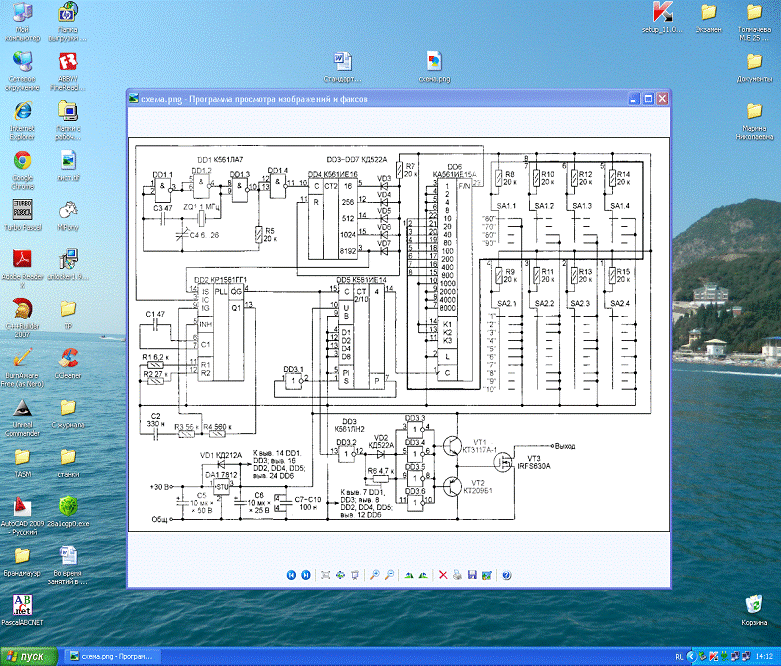Delete the image with the red X icon
Screen dimensions: 781x666
[x=443, y=575]
